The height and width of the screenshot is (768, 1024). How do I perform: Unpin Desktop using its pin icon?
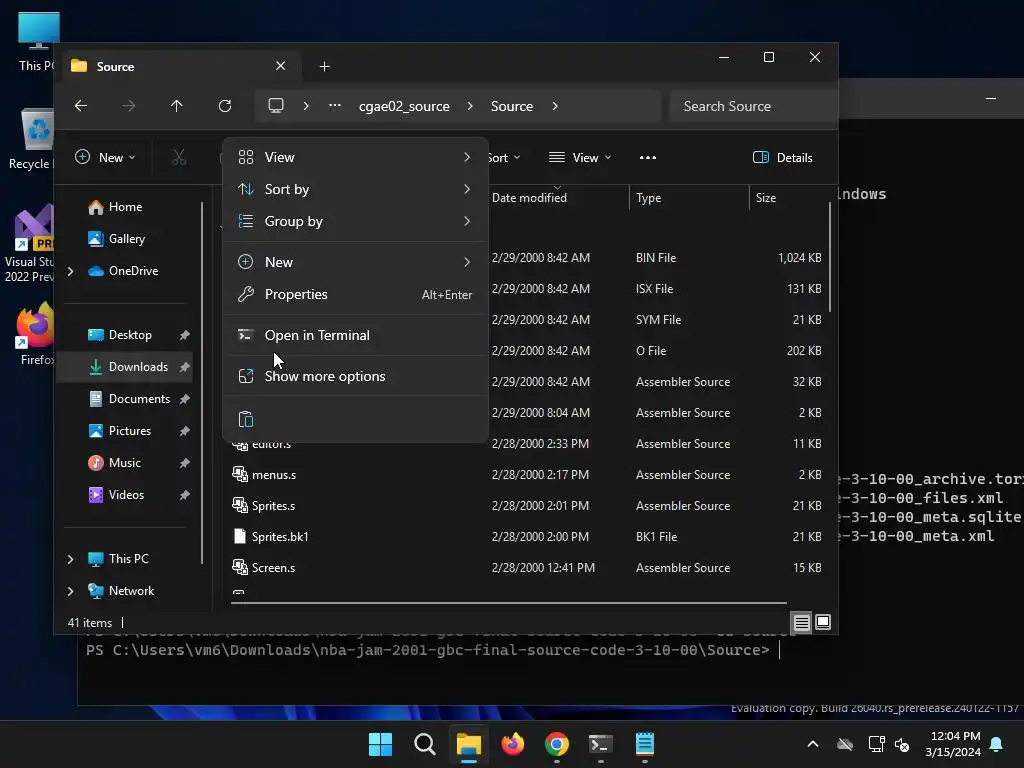[x=185, y=335]
